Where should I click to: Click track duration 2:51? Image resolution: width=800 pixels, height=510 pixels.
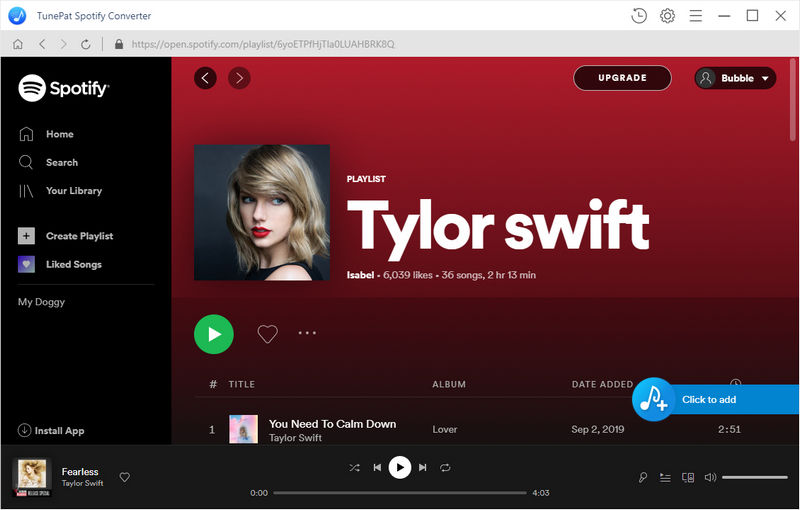(730, 429)
